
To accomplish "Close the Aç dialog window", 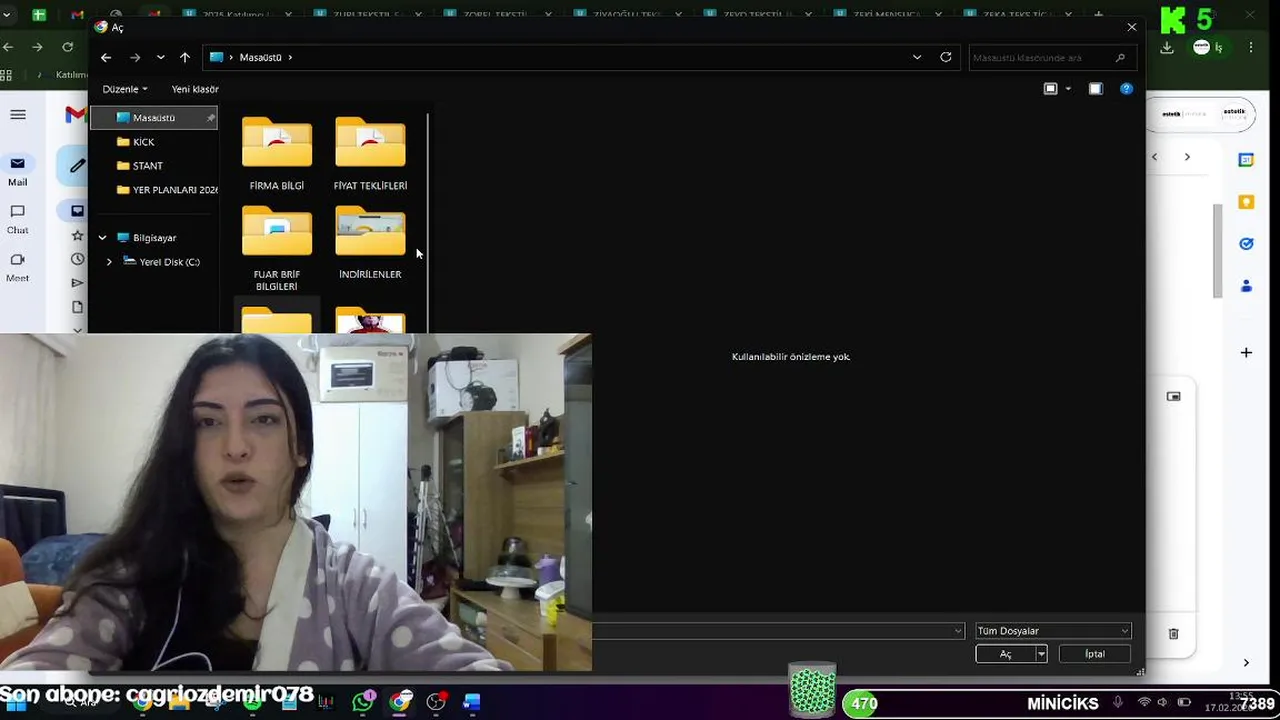I will click(1131, 28).
